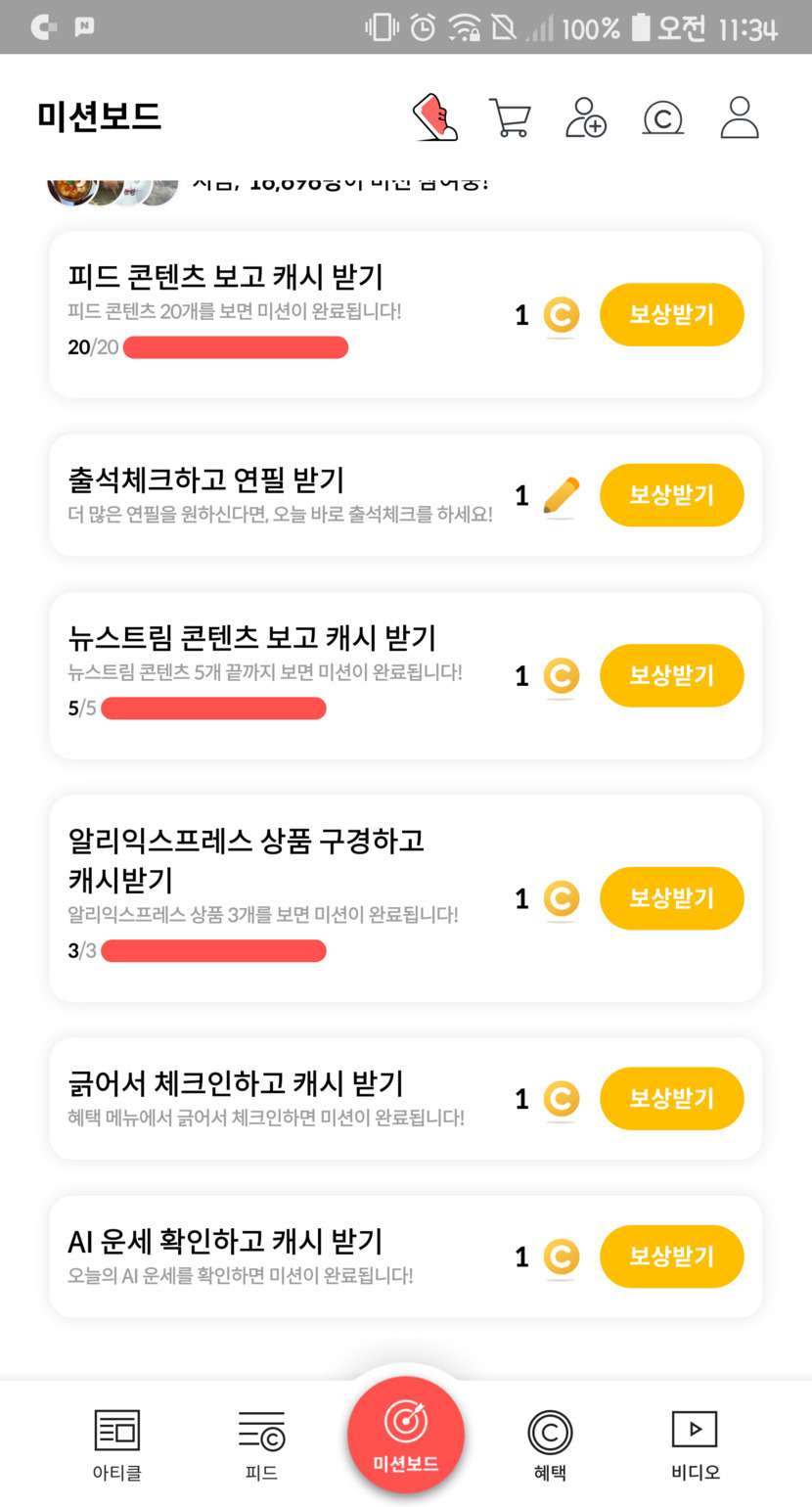Screen dimensions: 812x1507
Task: Tap the coin icon for AI 운세 mission
Action: click(561, 1256)
